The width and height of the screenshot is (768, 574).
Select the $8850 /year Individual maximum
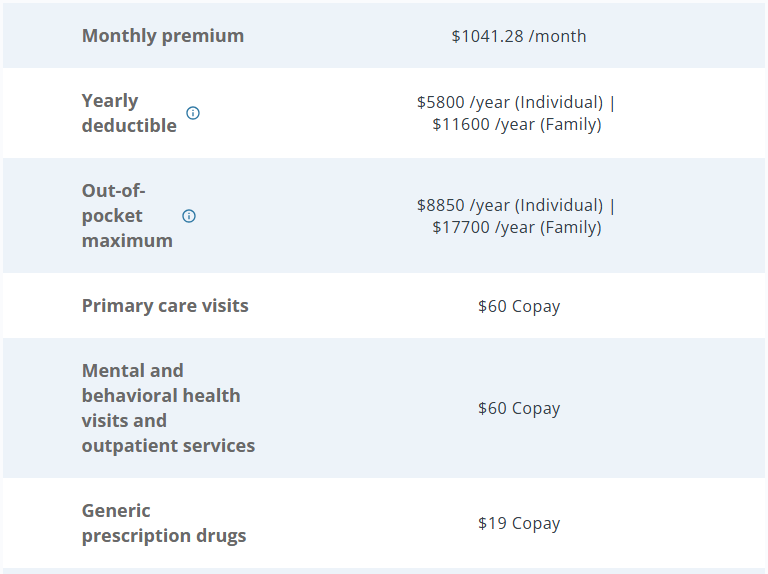coord(510,205)
